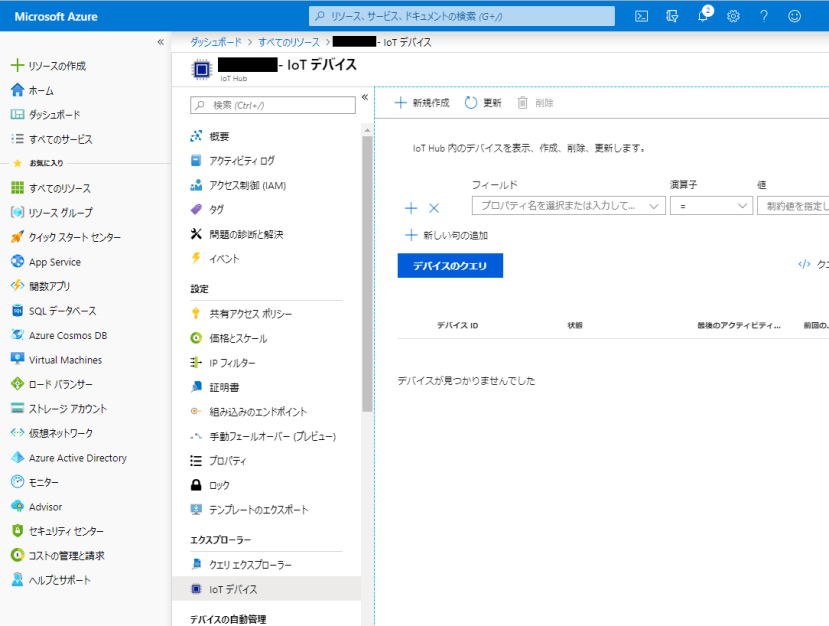Open ロード バランサー in sidebar

[x=51, y=384]
